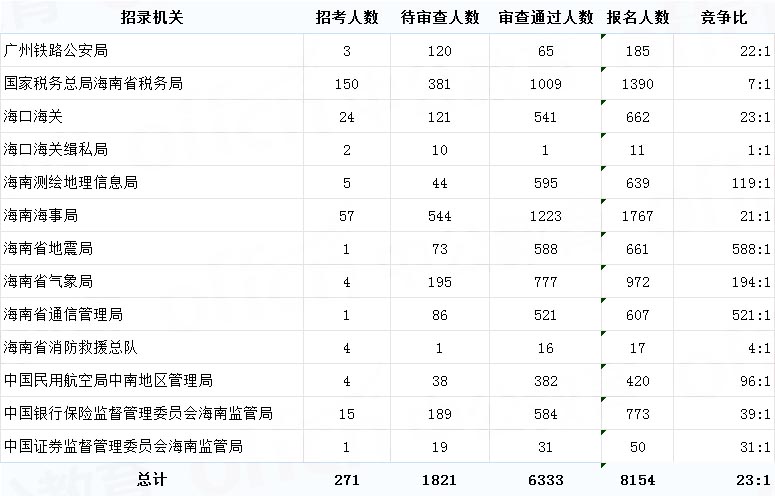Image resolution: width=775 pixels, height=496 pixels.
Task: Select 招考人数 cell 57
Action: (346, 216)
